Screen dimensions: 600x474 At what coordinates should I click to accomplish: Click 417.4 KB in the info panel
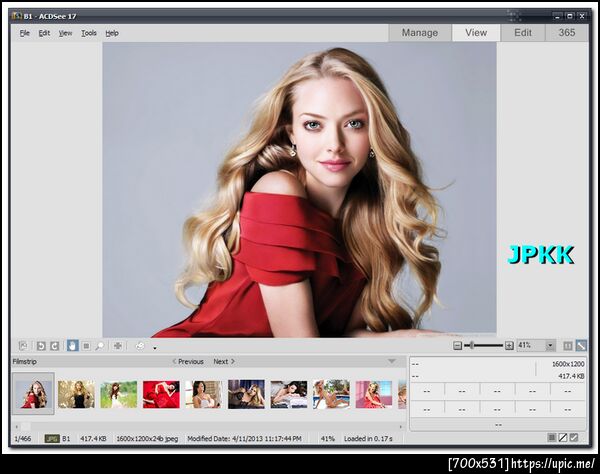[x=571, y=376]
